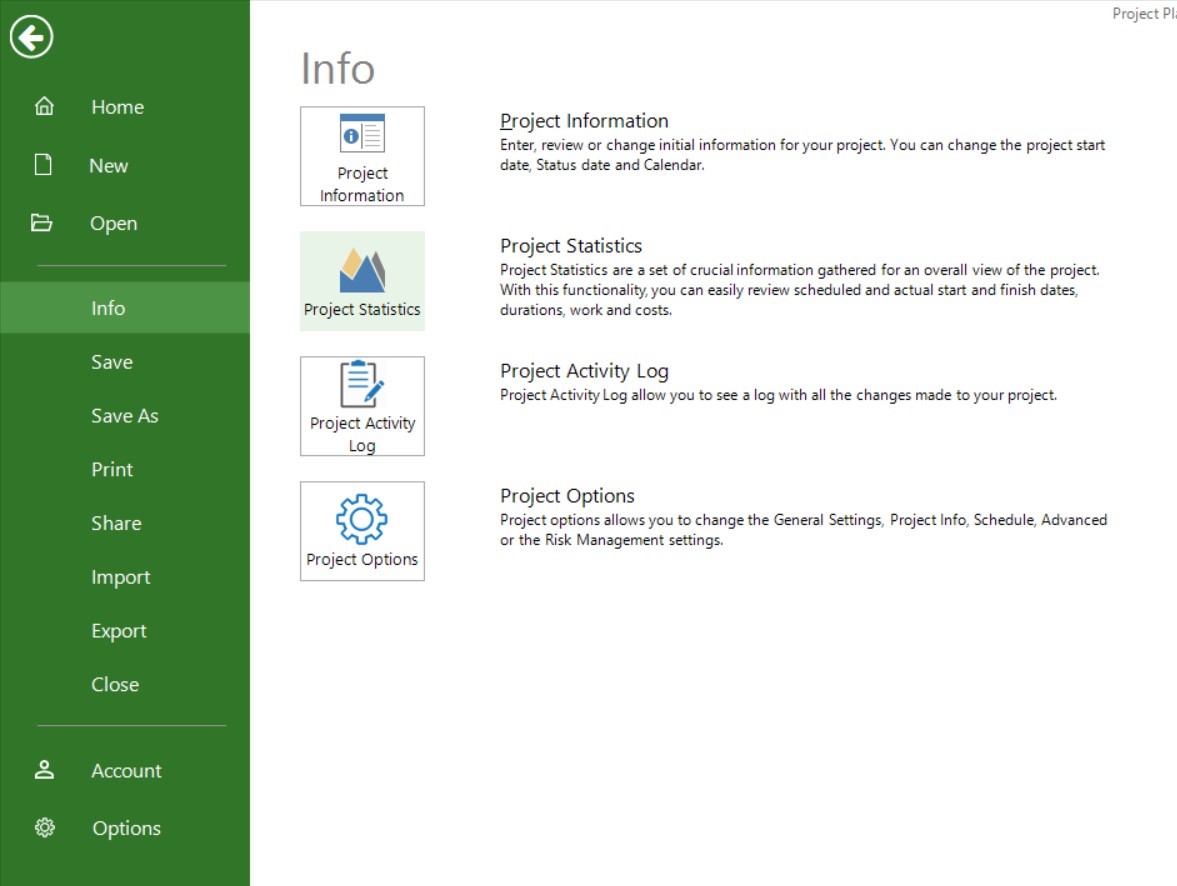This screenshot has width=1177, height=886.
Task: Open the Print menu item
Action: (x=112, y=469)
